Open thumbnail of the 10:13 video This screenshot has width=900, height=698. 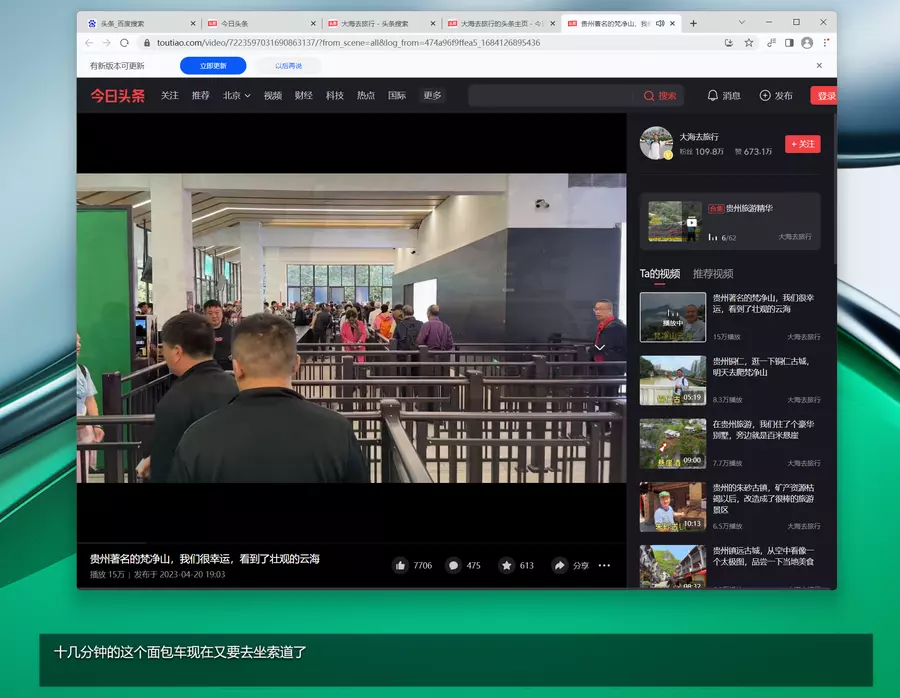point(673,507)
